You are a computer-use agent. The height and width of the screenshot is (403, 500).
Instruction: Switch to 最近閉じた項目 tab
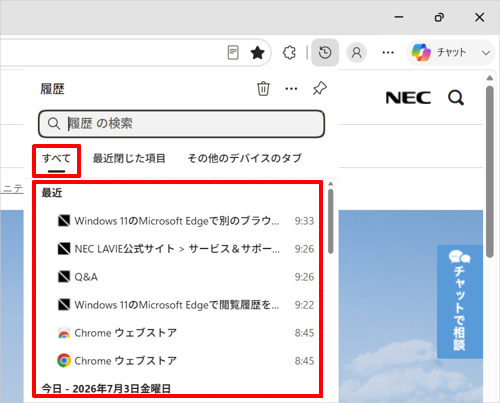coord(129,158)
